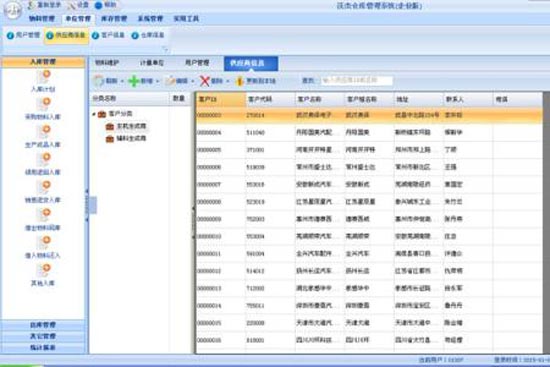Image resolution: width=550 pixels, height=367 pixels.
Task: Select the table row with ID 00000007
Action: (x=369, y=185)
